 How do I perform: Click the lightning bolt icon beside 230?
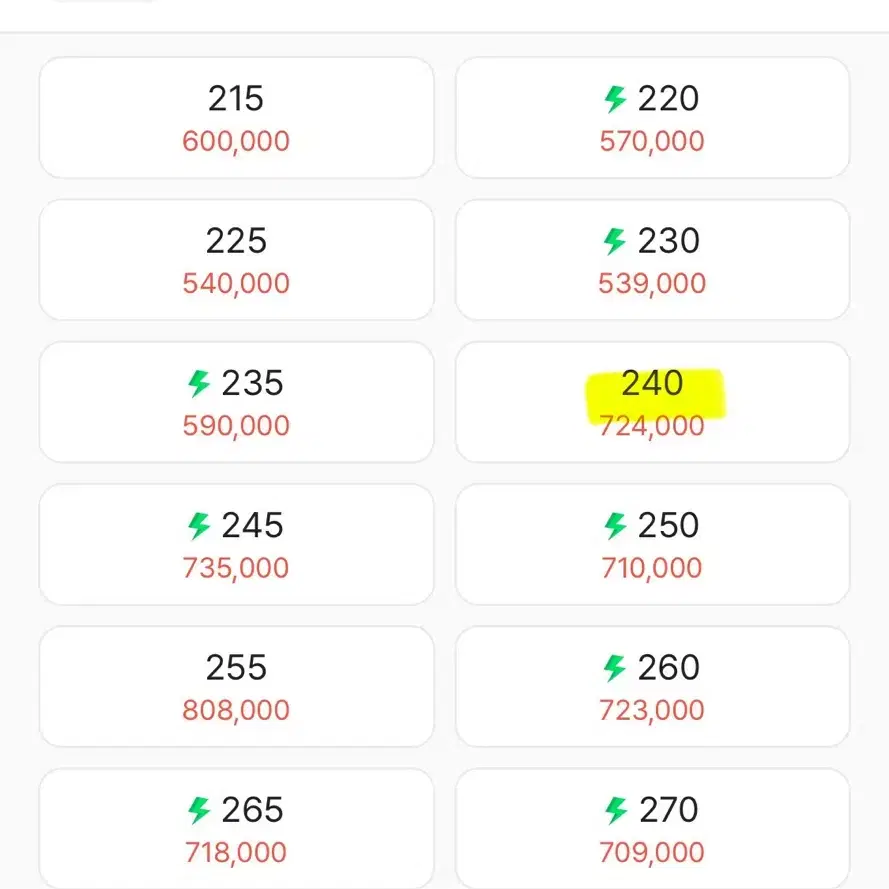pos(615,242)
